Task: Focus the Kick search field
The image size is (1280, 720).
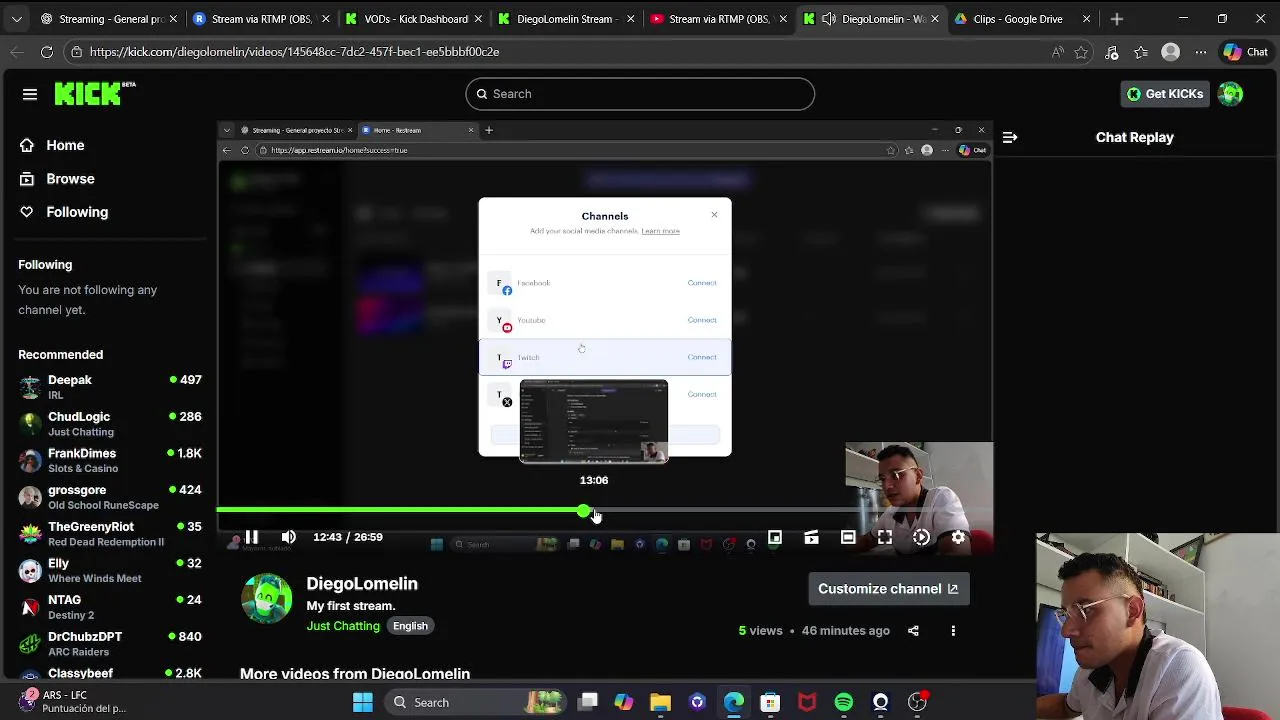Action: (x=640, y=94)
